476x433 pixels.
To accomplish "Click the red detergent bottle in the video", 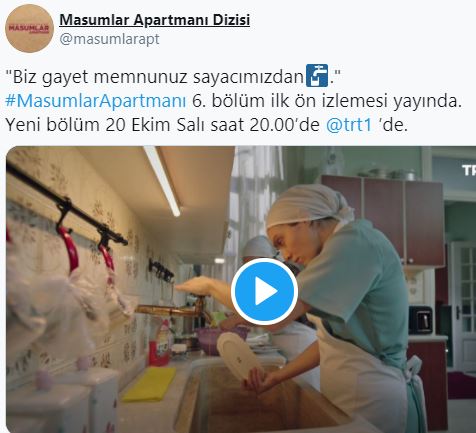I will click(x=160, y=343).
